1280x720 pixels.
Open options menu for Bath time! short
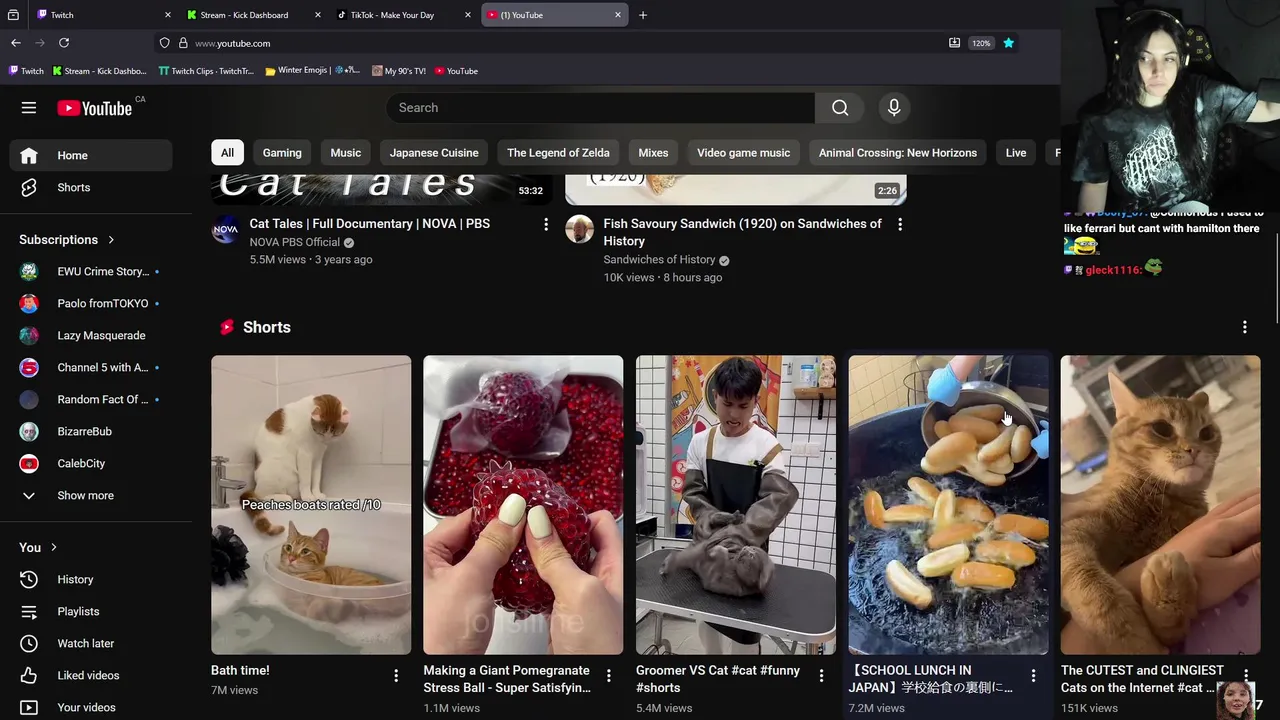pyautogui.click(x=396, y=676)
